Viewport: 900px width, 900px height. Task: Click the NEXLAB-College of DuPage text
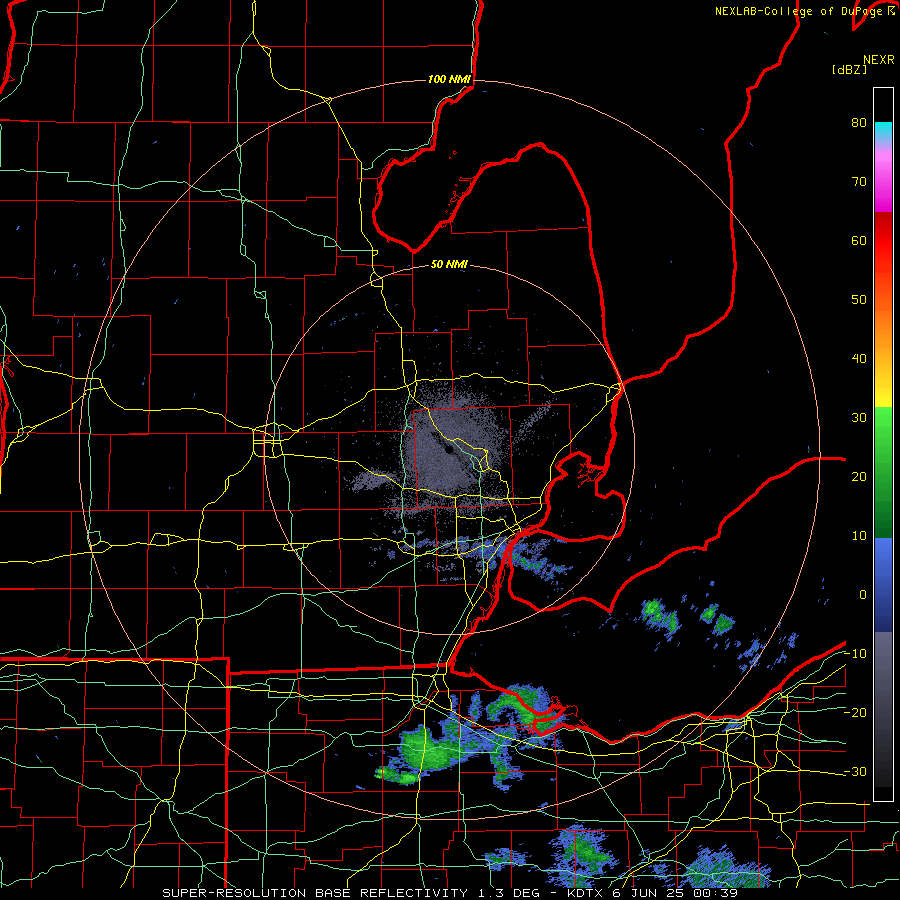798,11
